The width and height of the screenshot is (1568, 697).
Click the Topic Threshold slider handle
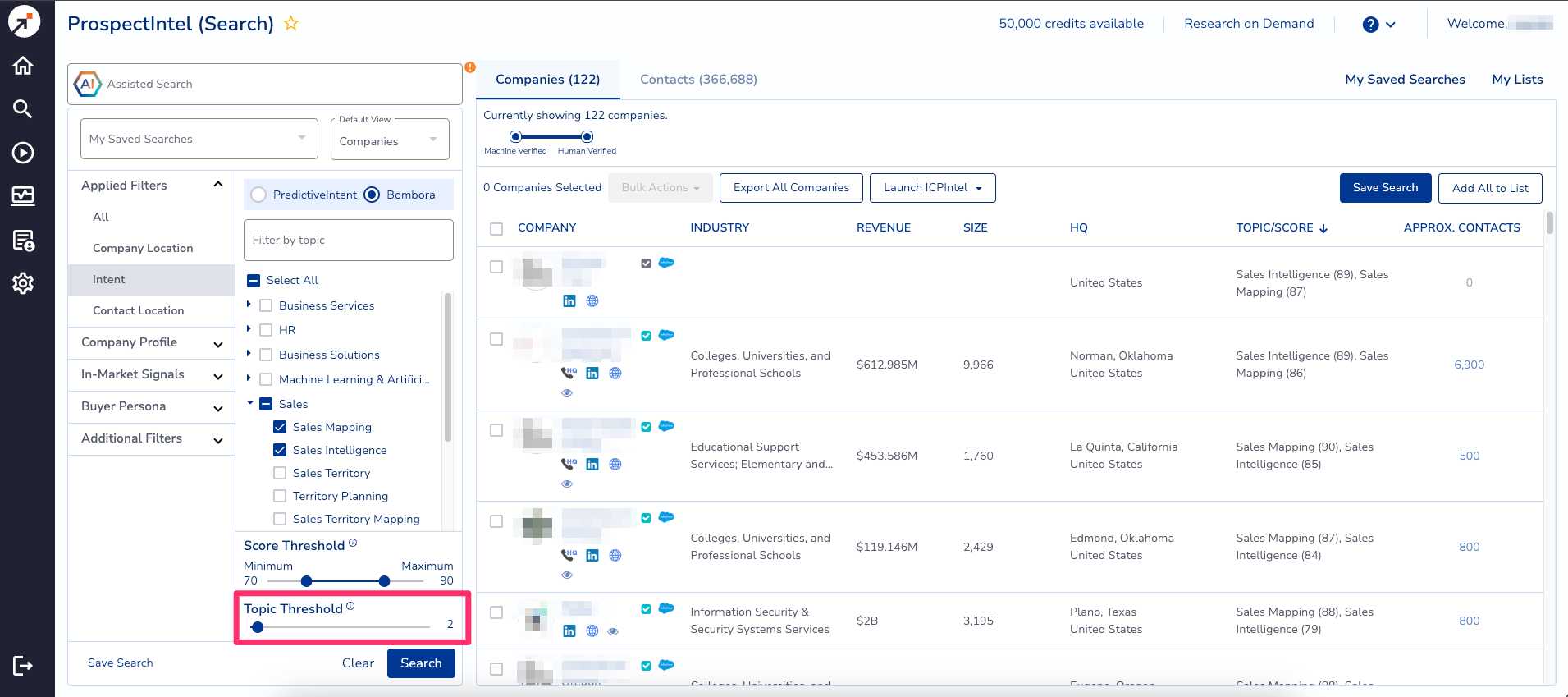click(x=258, y=627)
